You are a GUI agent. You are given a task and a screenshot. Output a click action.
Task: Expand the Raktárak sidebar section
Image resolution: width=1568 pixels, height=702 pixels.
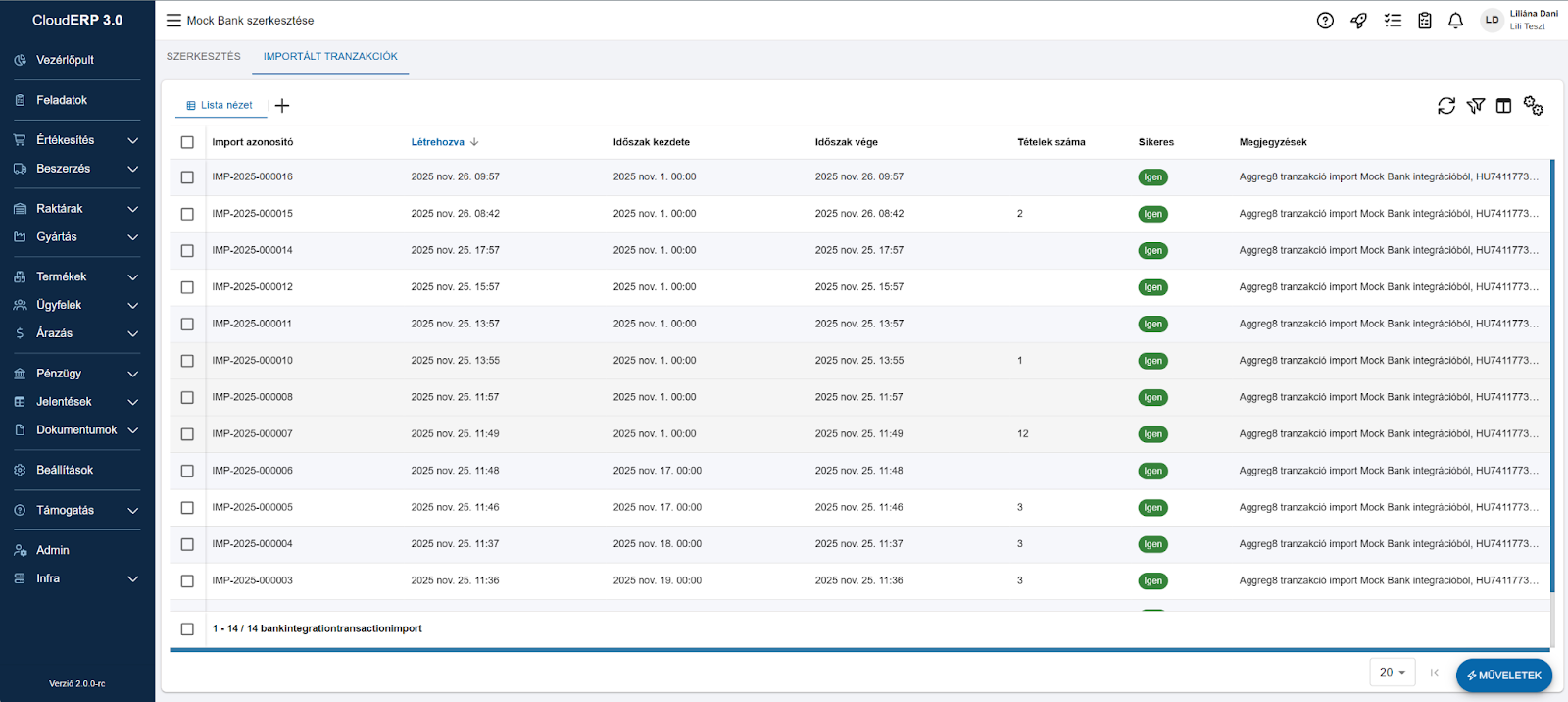[76, 209]
